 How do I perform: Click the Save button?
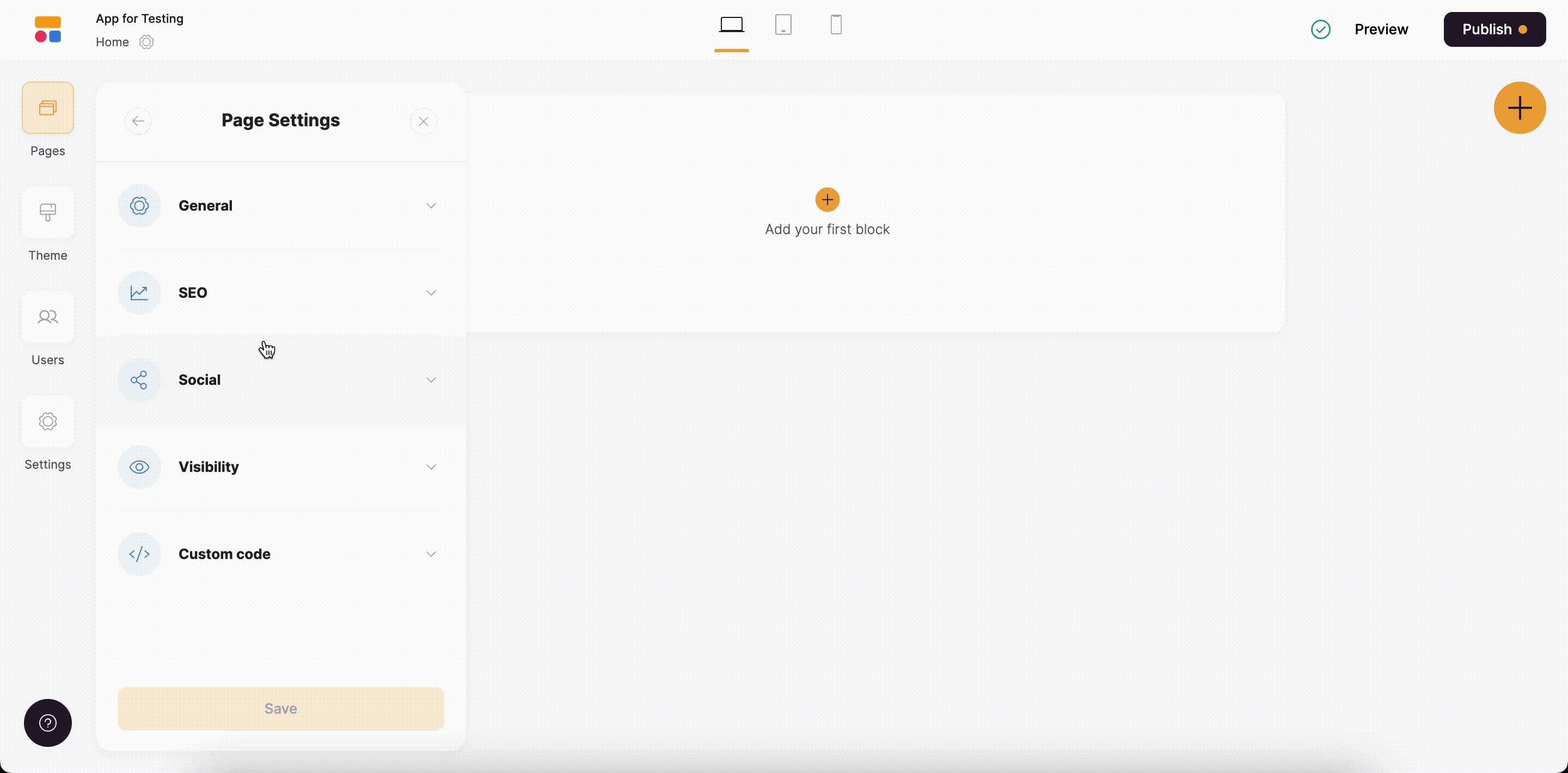280,708
